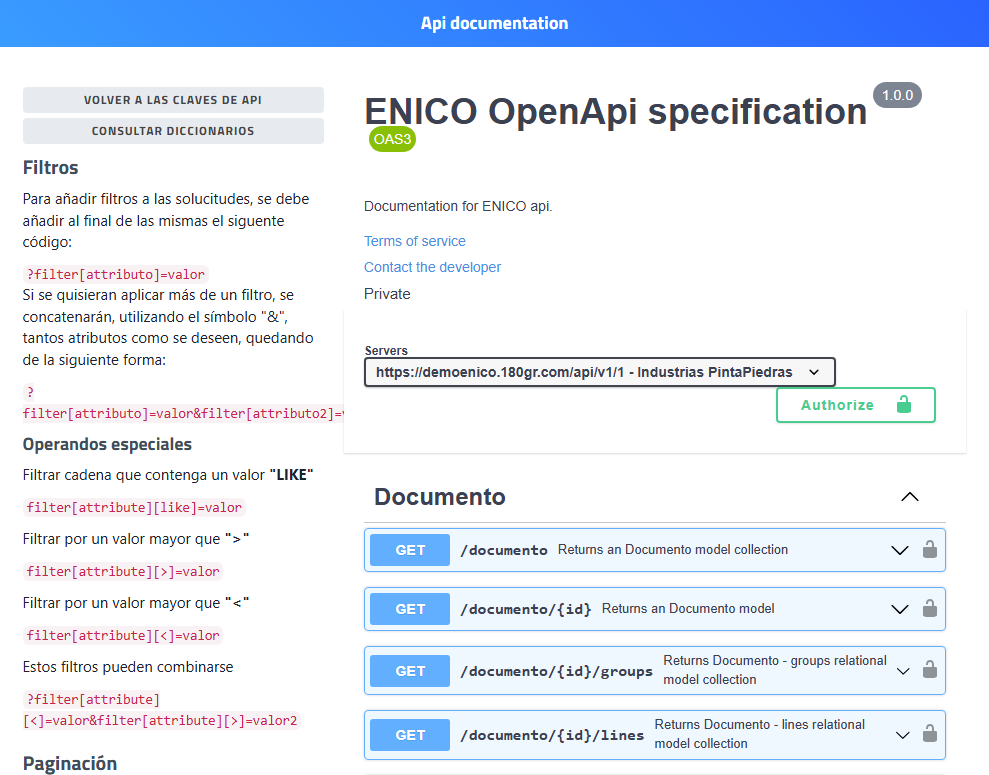Viewport: 989px width, 775px height.
Task: Click the padlock on /documento/{id}/groups row
Action: [929, 670]
